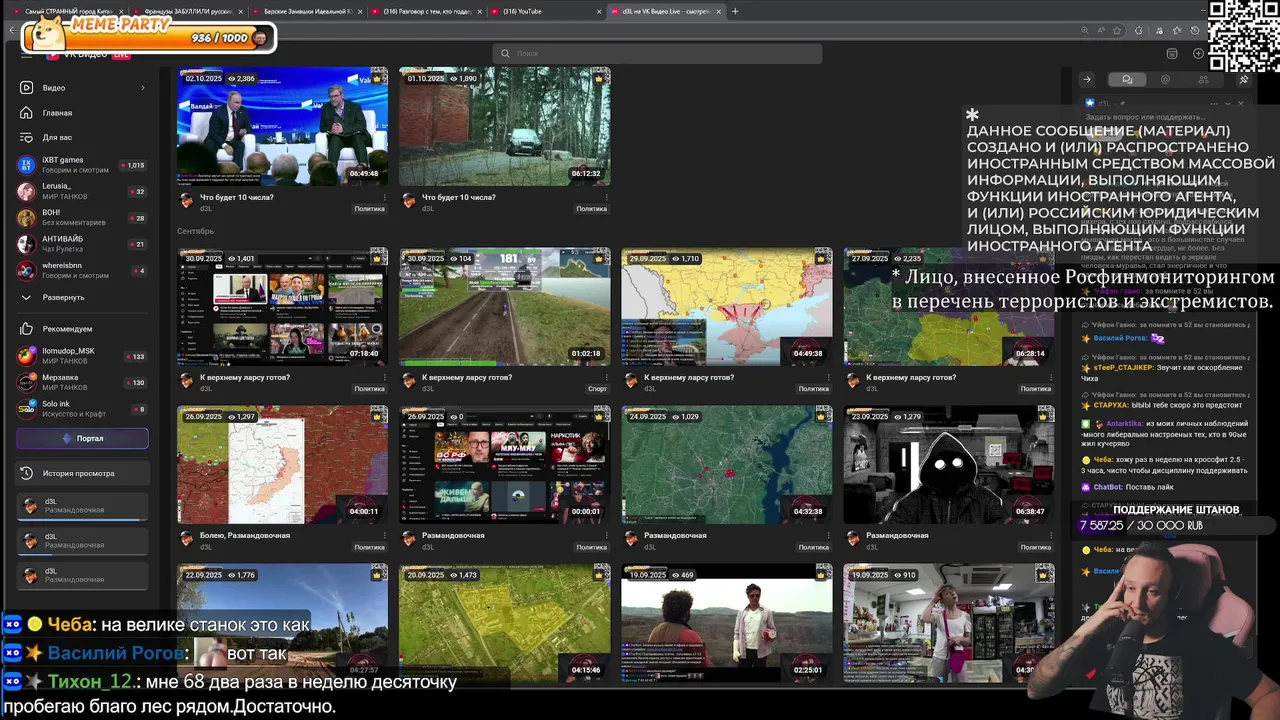1280x720 pixels.
Task: Open the Видео section icon in sidebar
Action: point(27,88)
